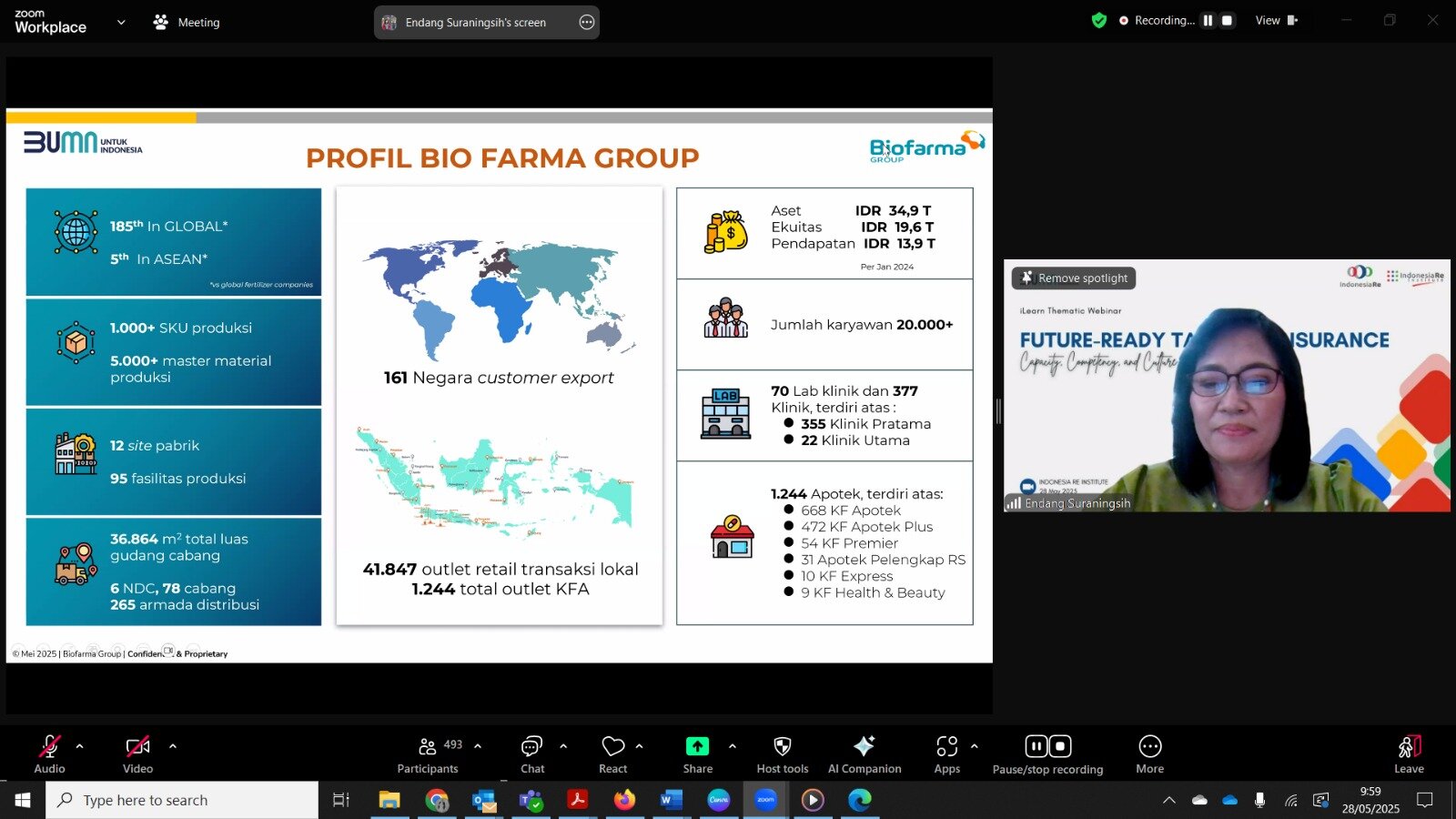Click the taskbar search box
The image size is (1456, 819).
[x=182, y=800]
